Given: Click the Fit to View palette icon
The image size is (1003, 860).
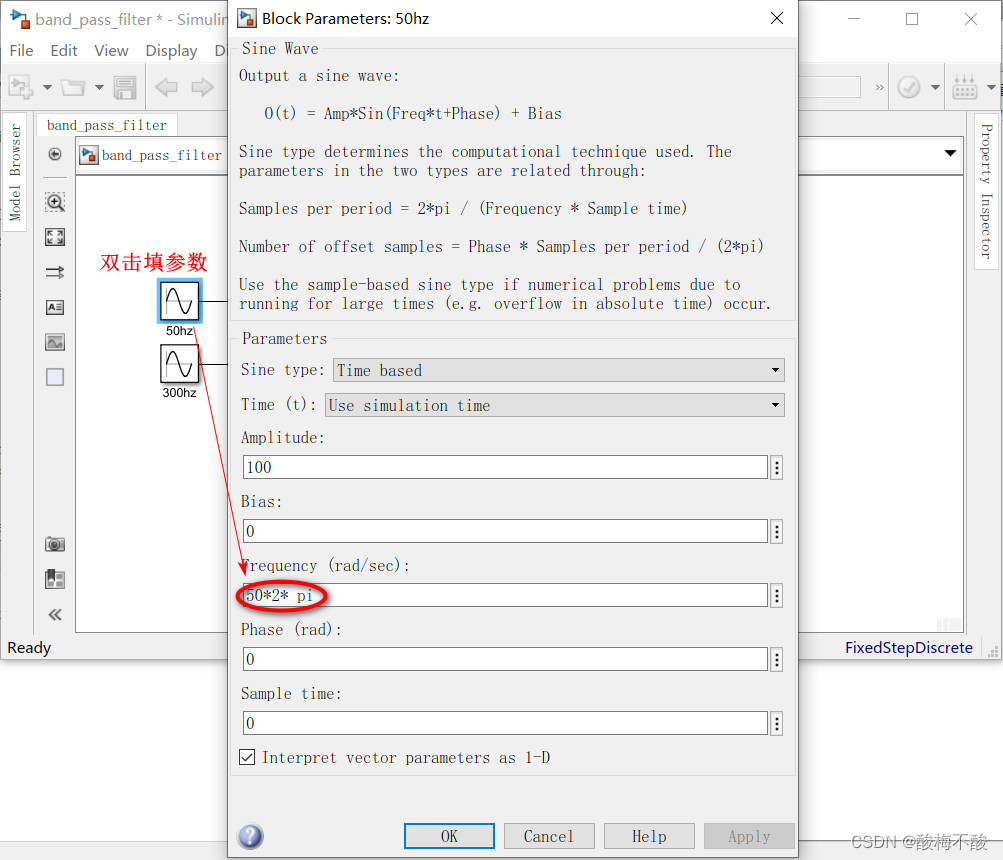Looking at the screenshot, I should pyautogui.click(x=55, y=237).
